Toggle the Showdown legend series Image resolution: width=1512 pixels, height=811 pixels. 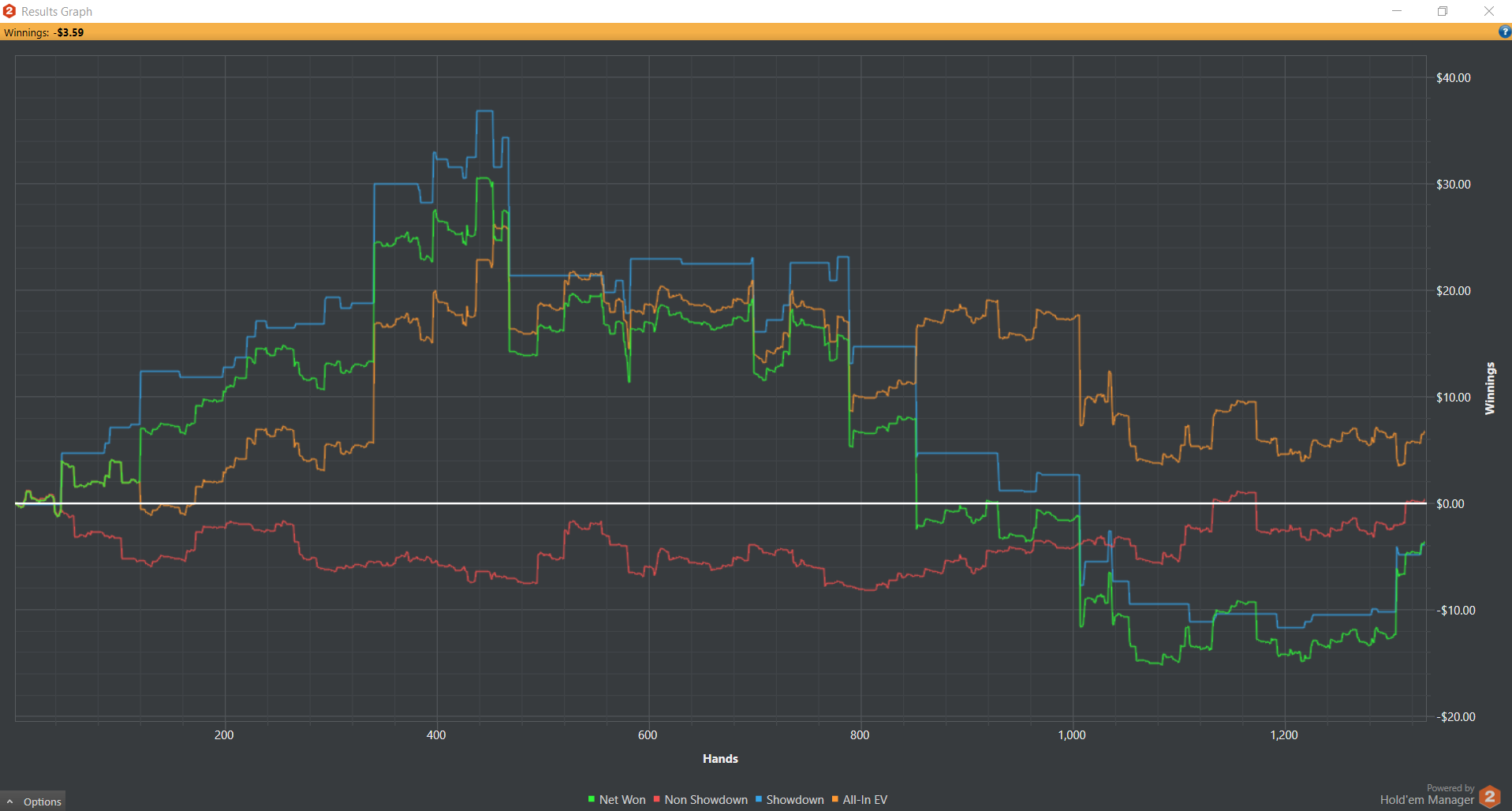790,800
